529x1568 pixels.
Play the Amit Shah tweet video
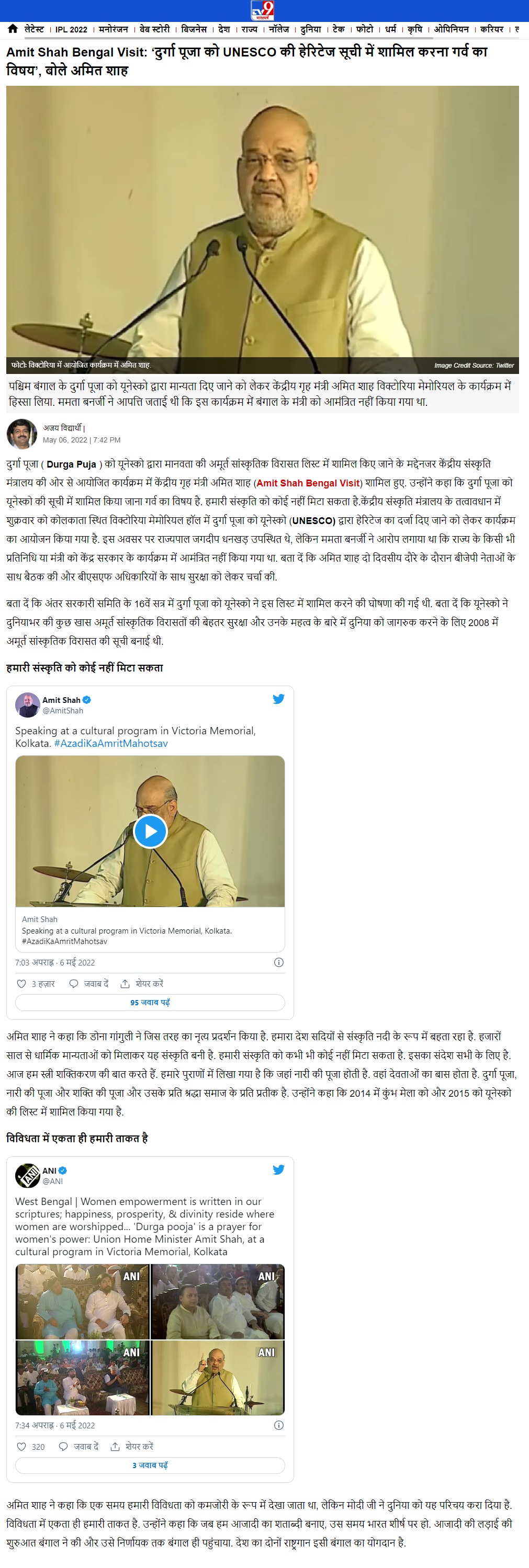[150, 831]
